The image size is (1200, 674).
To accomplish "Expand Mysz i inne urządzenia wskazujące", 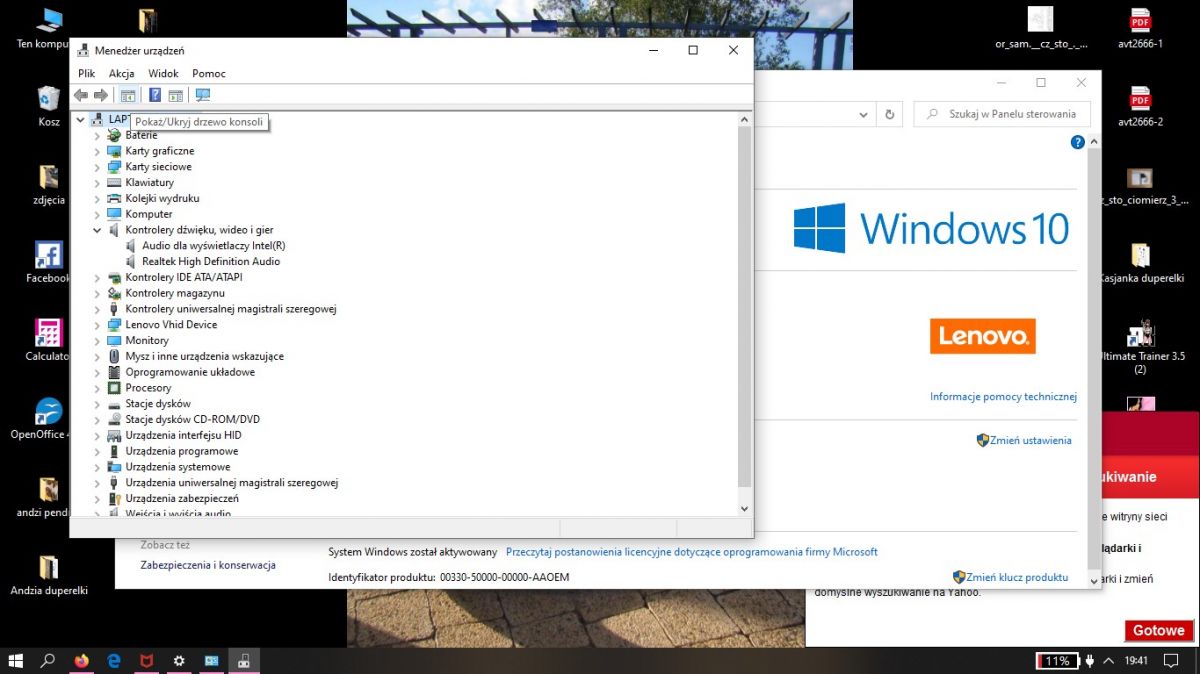I will tap(97, 356).
